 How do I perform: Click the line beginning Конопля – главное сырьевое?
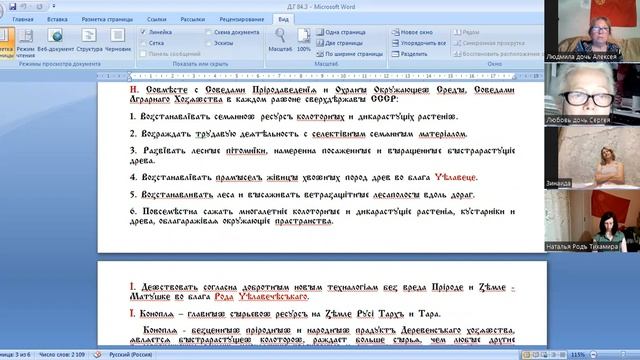pyautogui.click(x=285, y=314)
